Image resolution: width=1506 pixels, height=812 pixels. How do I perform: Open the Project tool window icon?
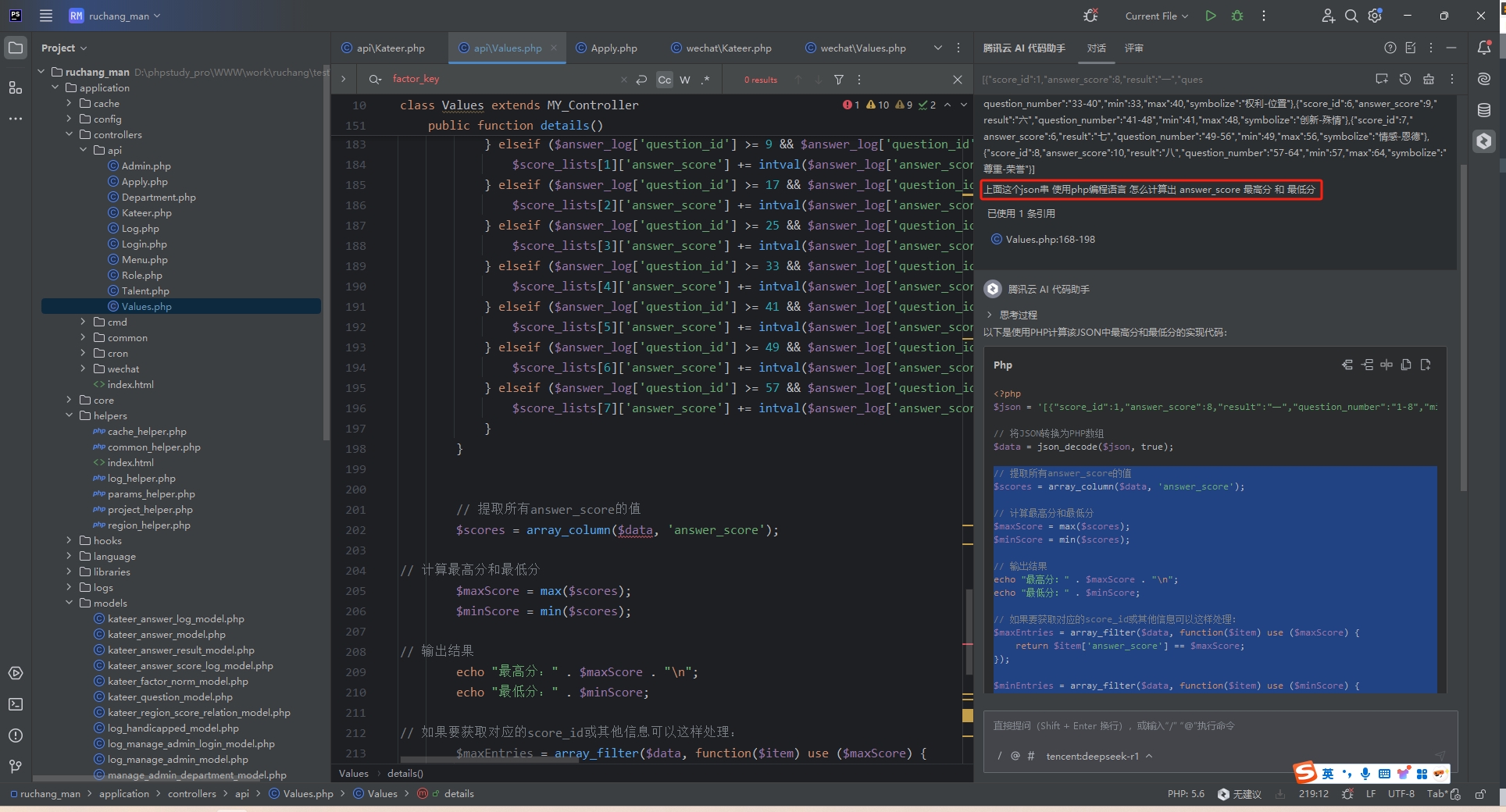tap(16, 48)
